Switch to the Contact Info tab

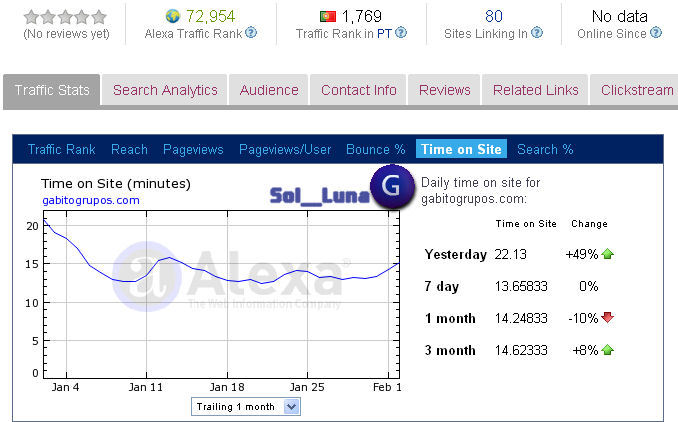coord(358,90)
